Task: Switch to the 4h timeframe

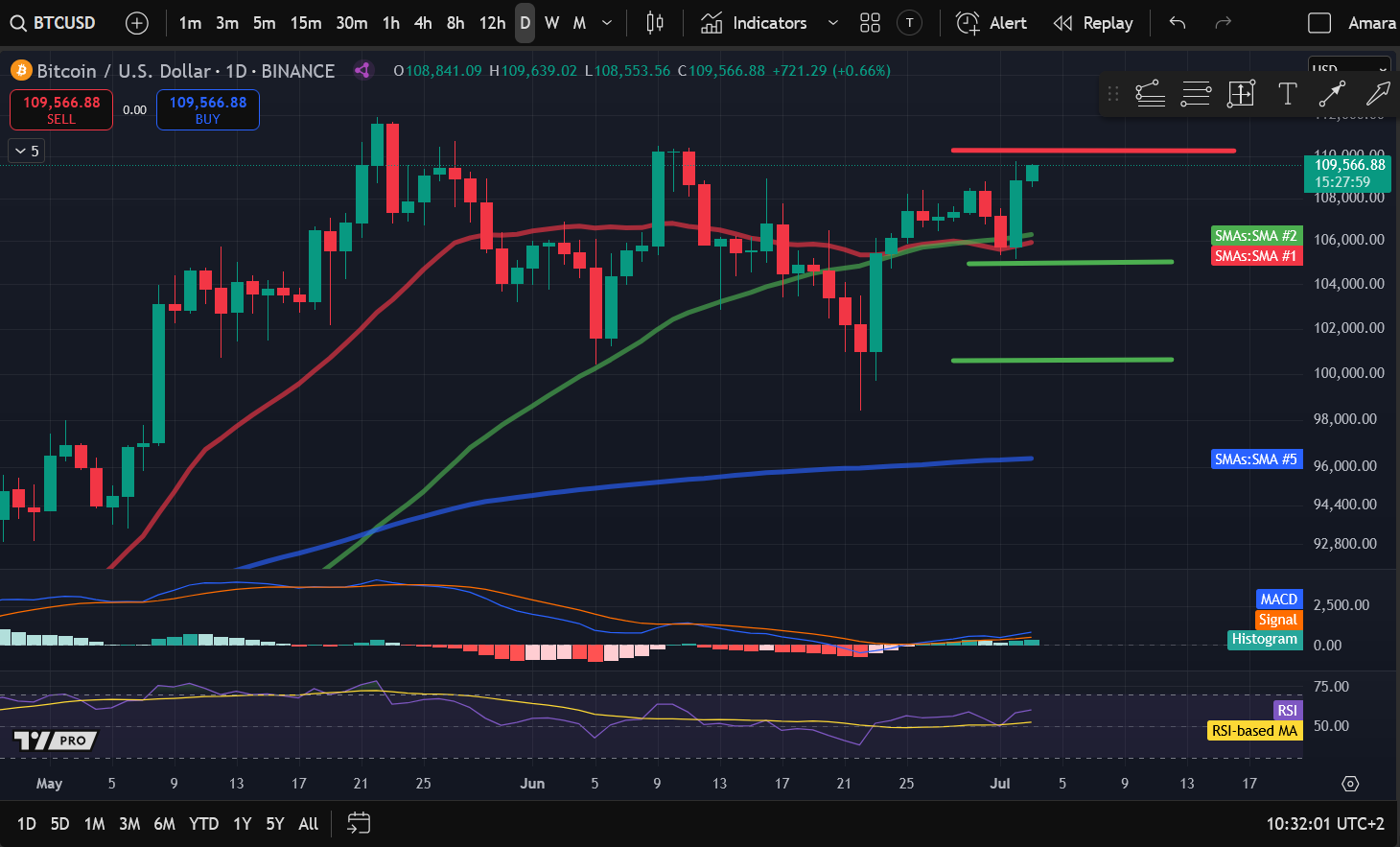Action: [x=423, y=23]
